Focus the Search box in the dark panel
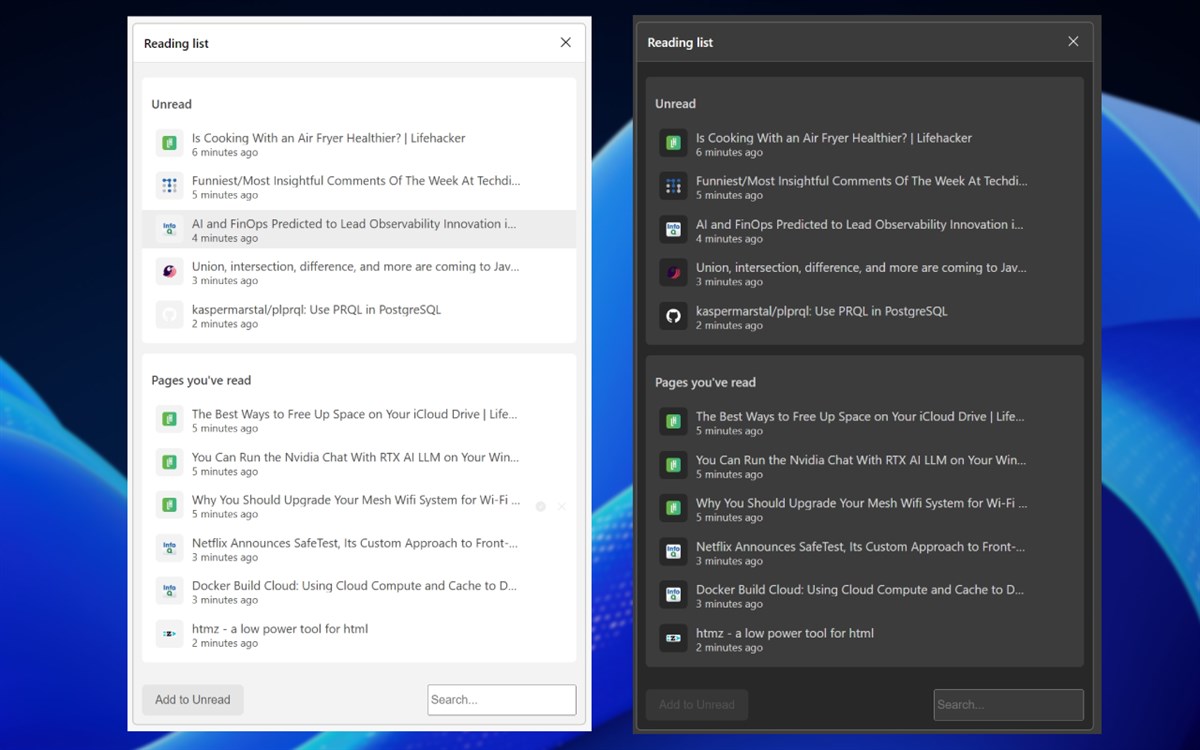Image resolution: width=1200 pixels, height=750 pixels. [x=1008, y=705]
